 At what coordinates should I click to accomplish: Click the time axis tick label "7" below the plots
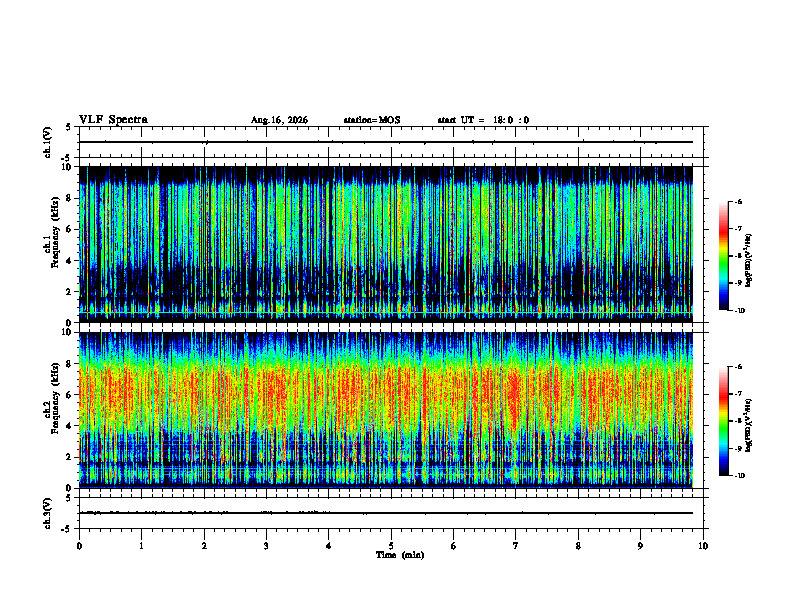[x=516, y=546]
